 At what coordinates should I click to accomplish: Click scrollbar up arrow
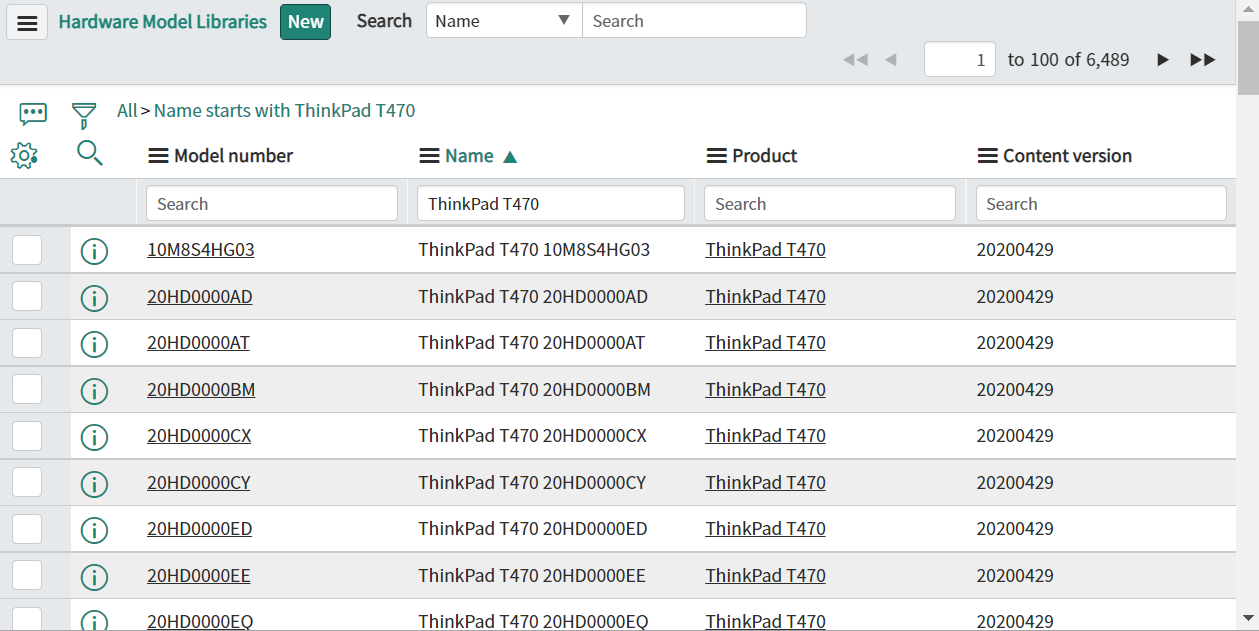1248,10
